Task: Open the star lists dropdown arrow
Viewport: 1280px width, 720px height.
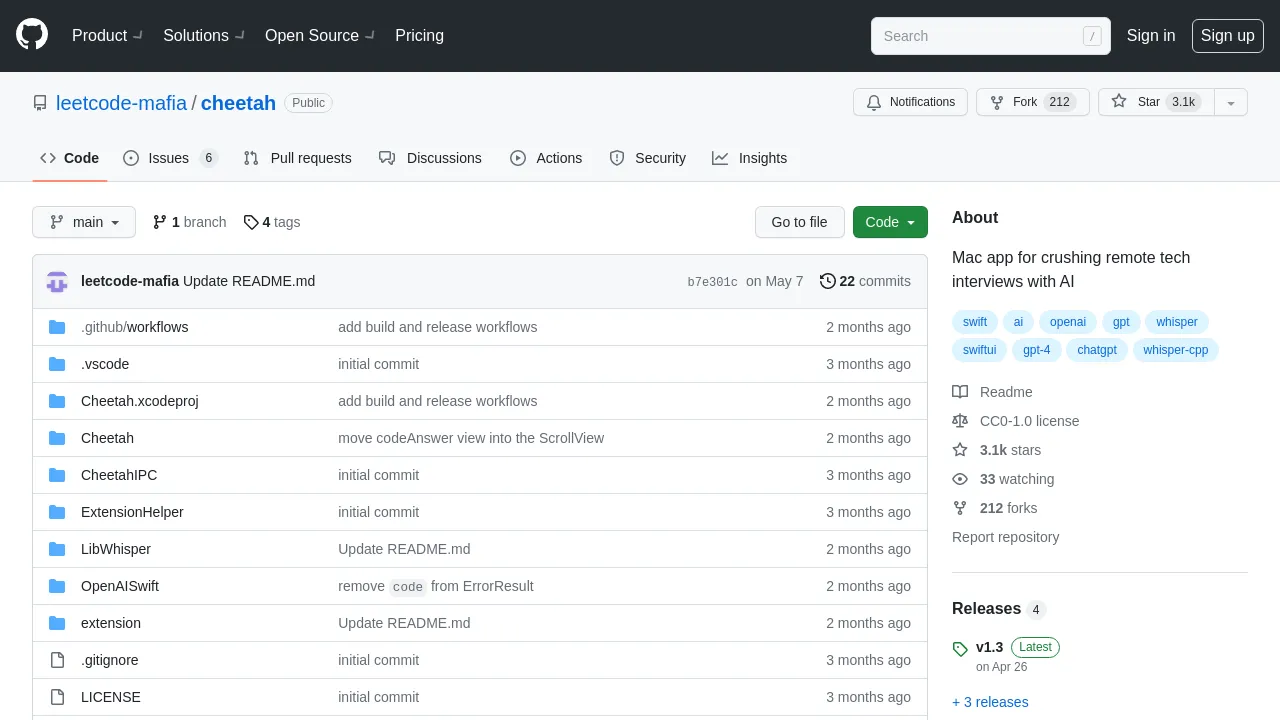Action: [x=1231, y=102]
